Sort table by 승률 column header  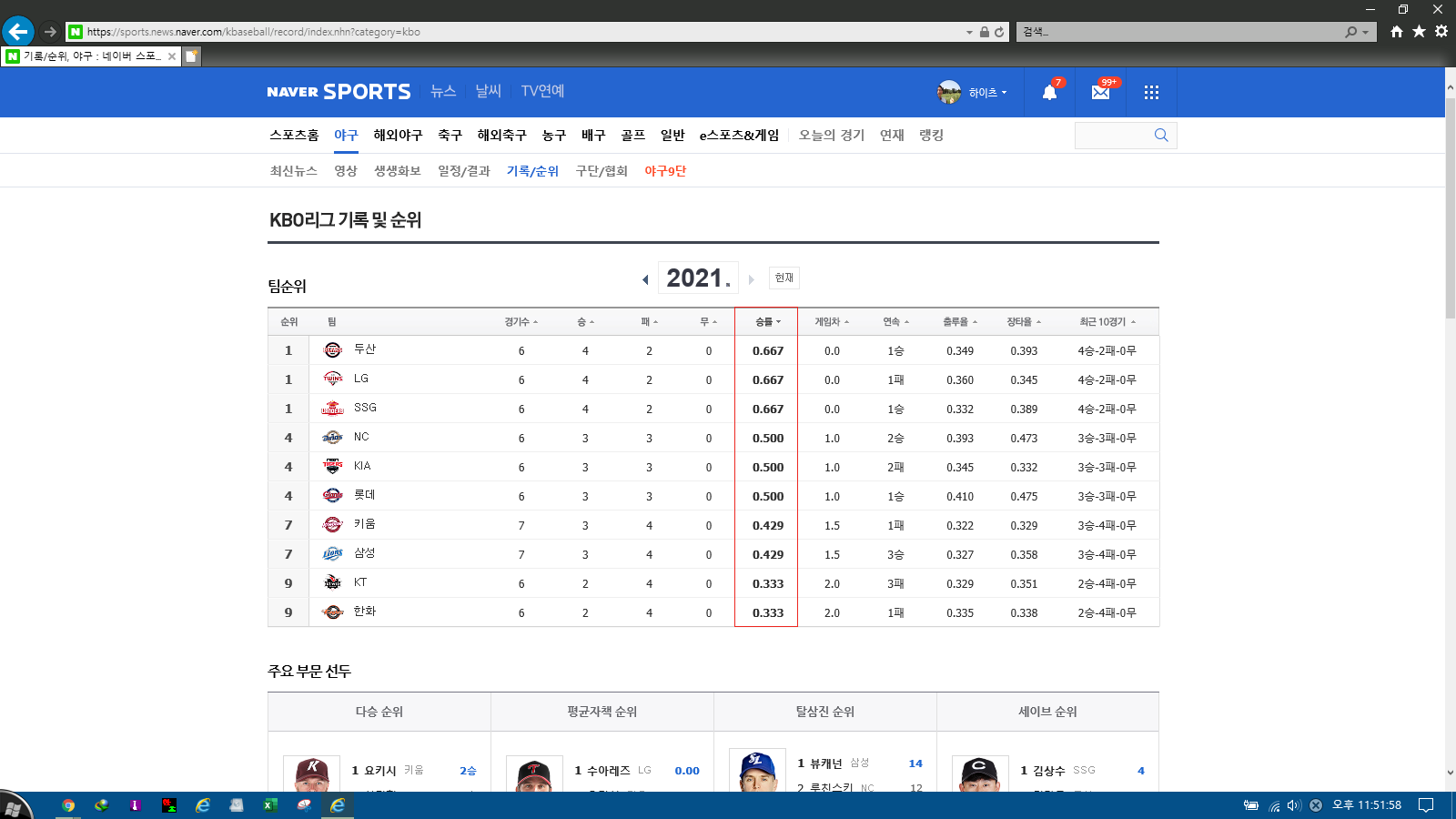[768, 321]
